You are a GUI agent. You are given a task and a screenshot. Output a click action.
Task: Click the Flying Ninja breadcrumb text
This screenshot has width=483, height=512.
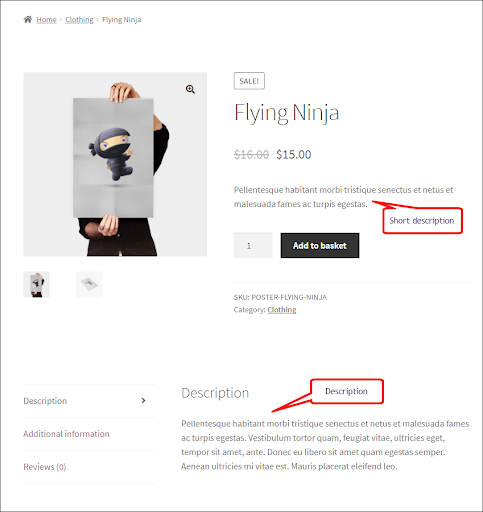tap(121, 20)
